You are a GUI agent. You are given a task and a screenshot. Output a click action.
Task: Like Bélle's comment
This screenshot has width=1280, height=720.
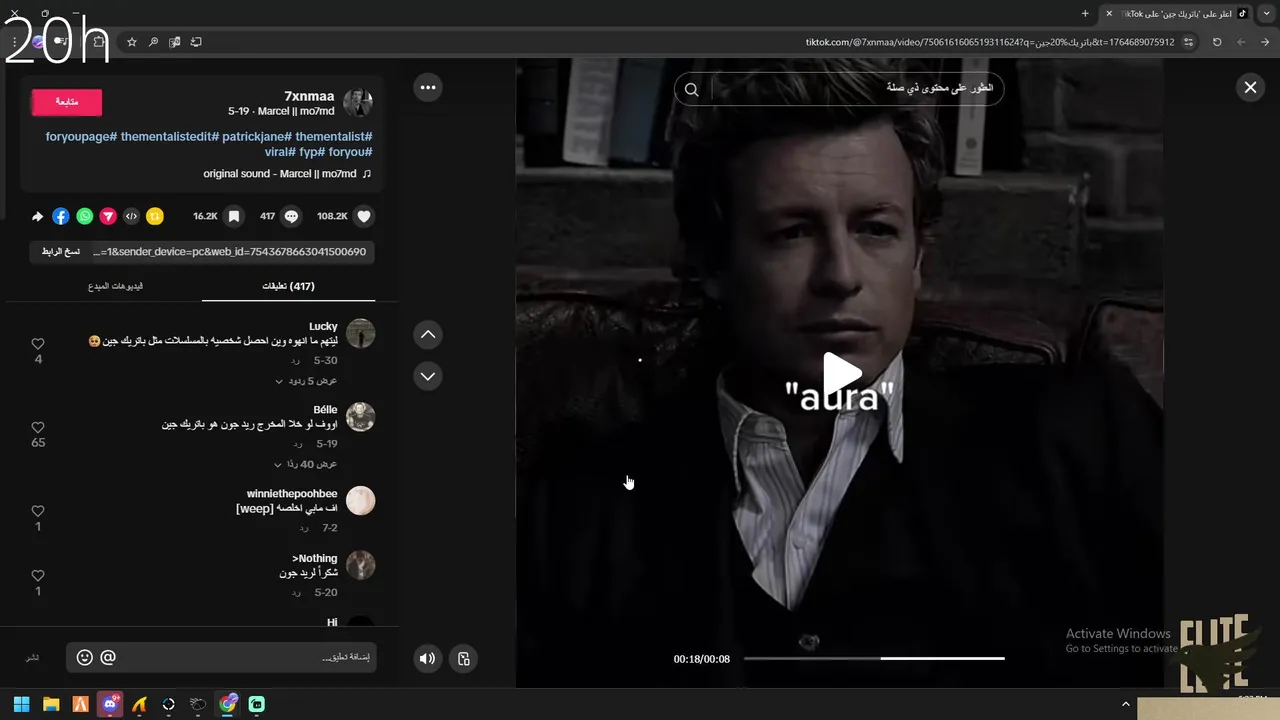pos(38,427)
